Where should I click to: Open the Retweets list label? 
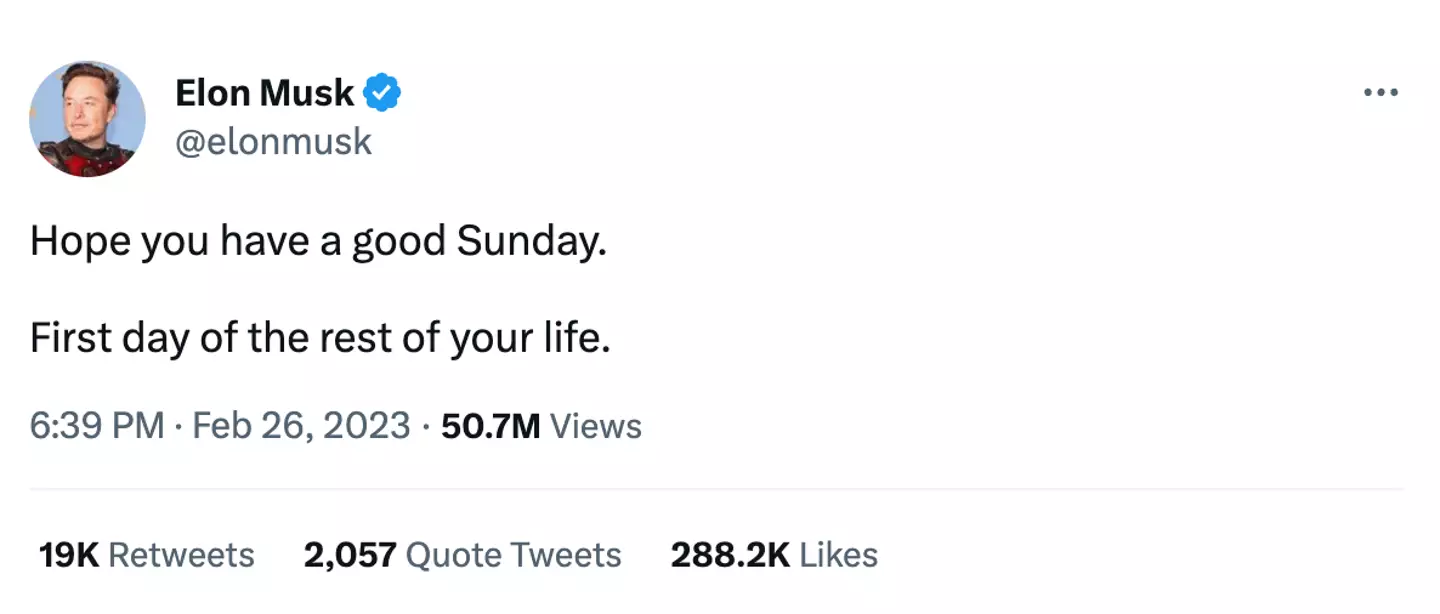pyautogui.click(x=181, y=555)
